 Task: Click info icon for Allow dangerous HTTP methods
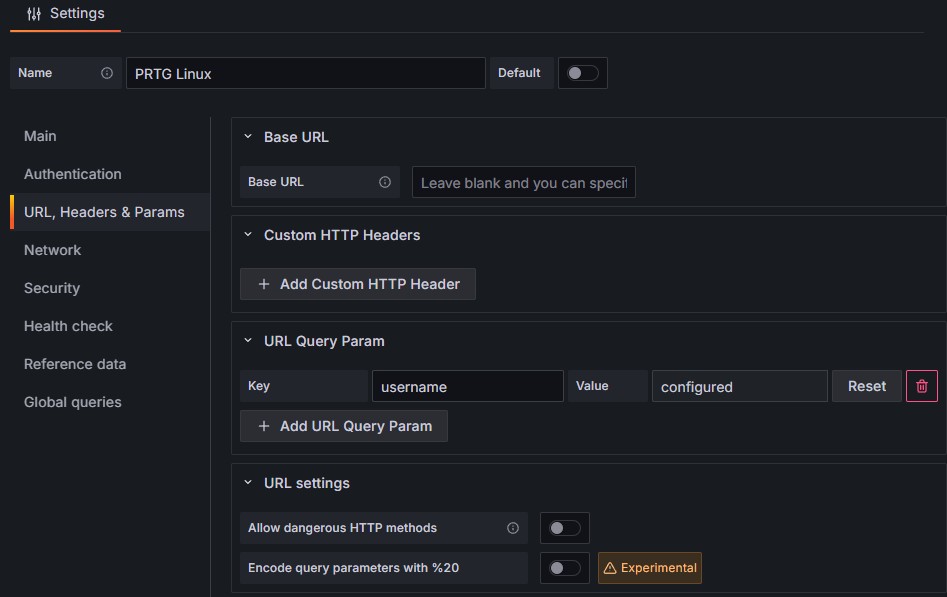(513, 528)
